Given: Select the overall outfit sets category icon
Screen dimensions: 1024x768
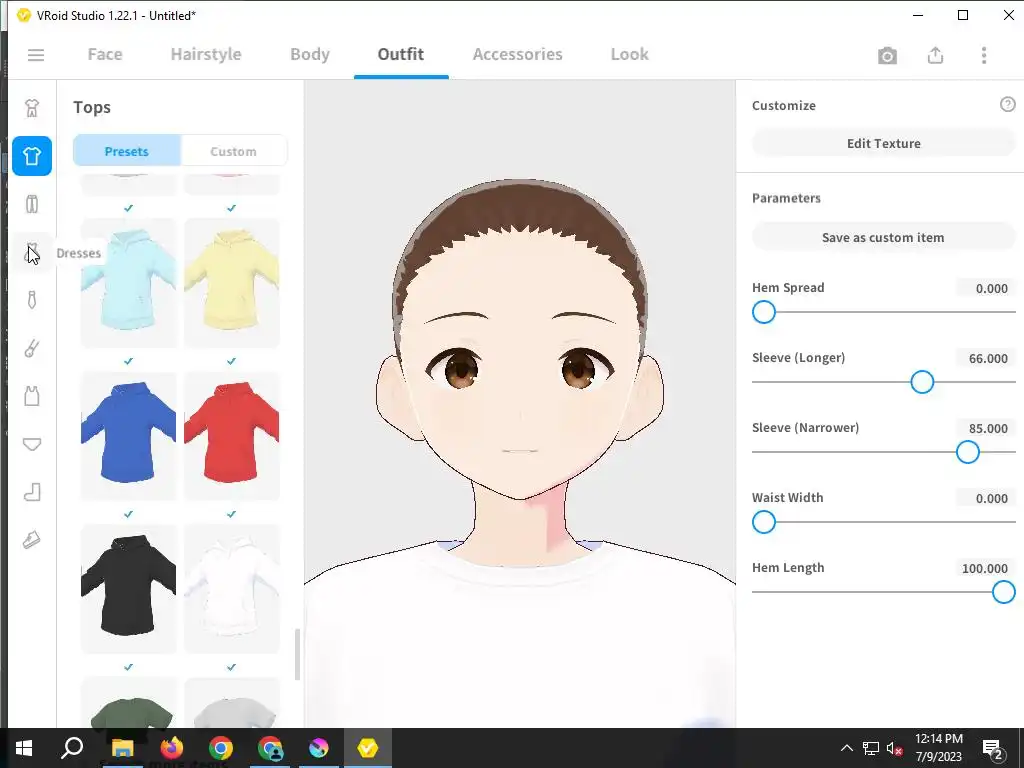Looking at the screenshot, I should 32,108.
